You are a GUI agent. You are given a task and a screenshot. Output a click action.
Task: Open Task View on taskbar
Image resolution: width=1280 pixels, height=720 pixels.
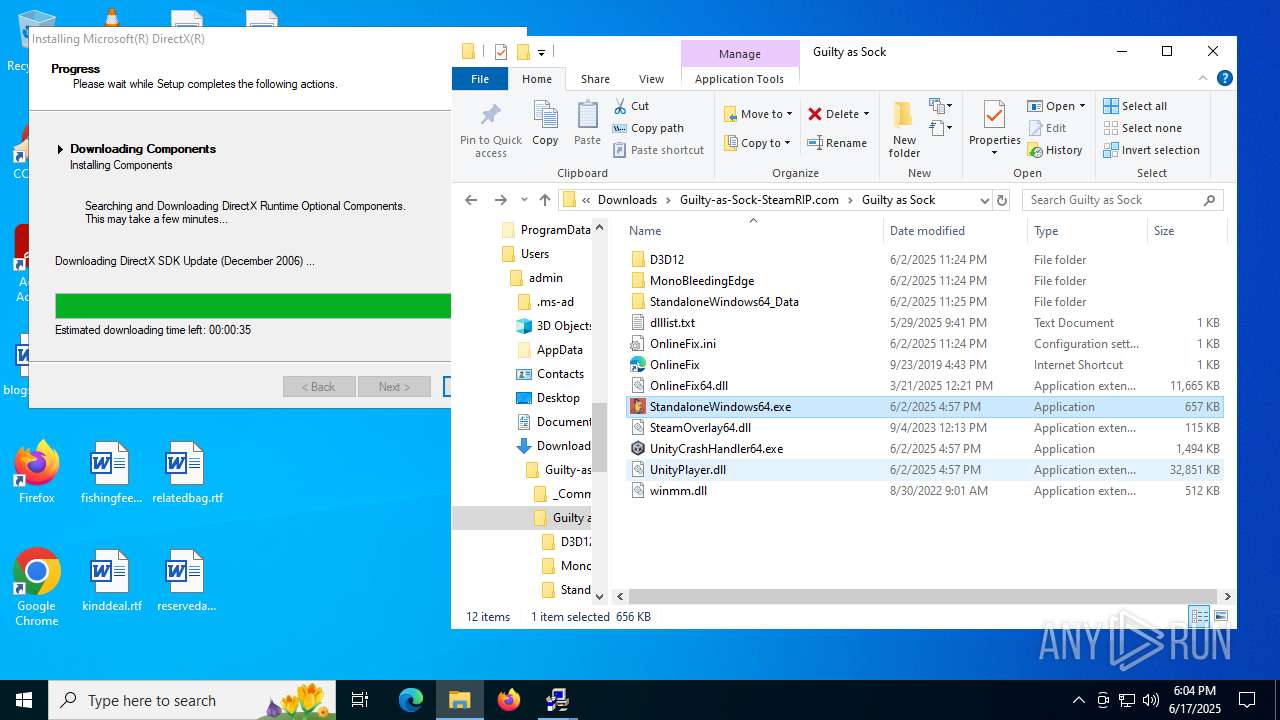360,700
